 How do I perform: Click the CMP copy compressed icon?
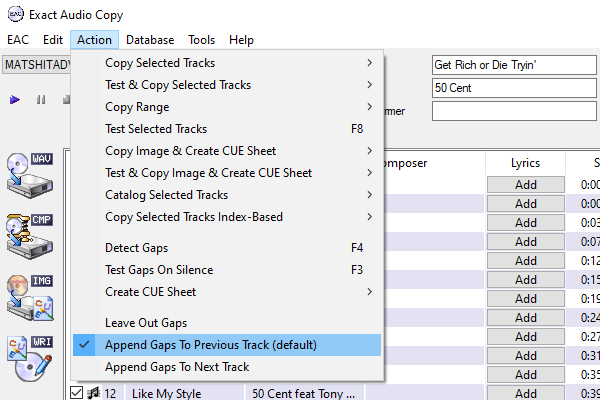(30, 234)
